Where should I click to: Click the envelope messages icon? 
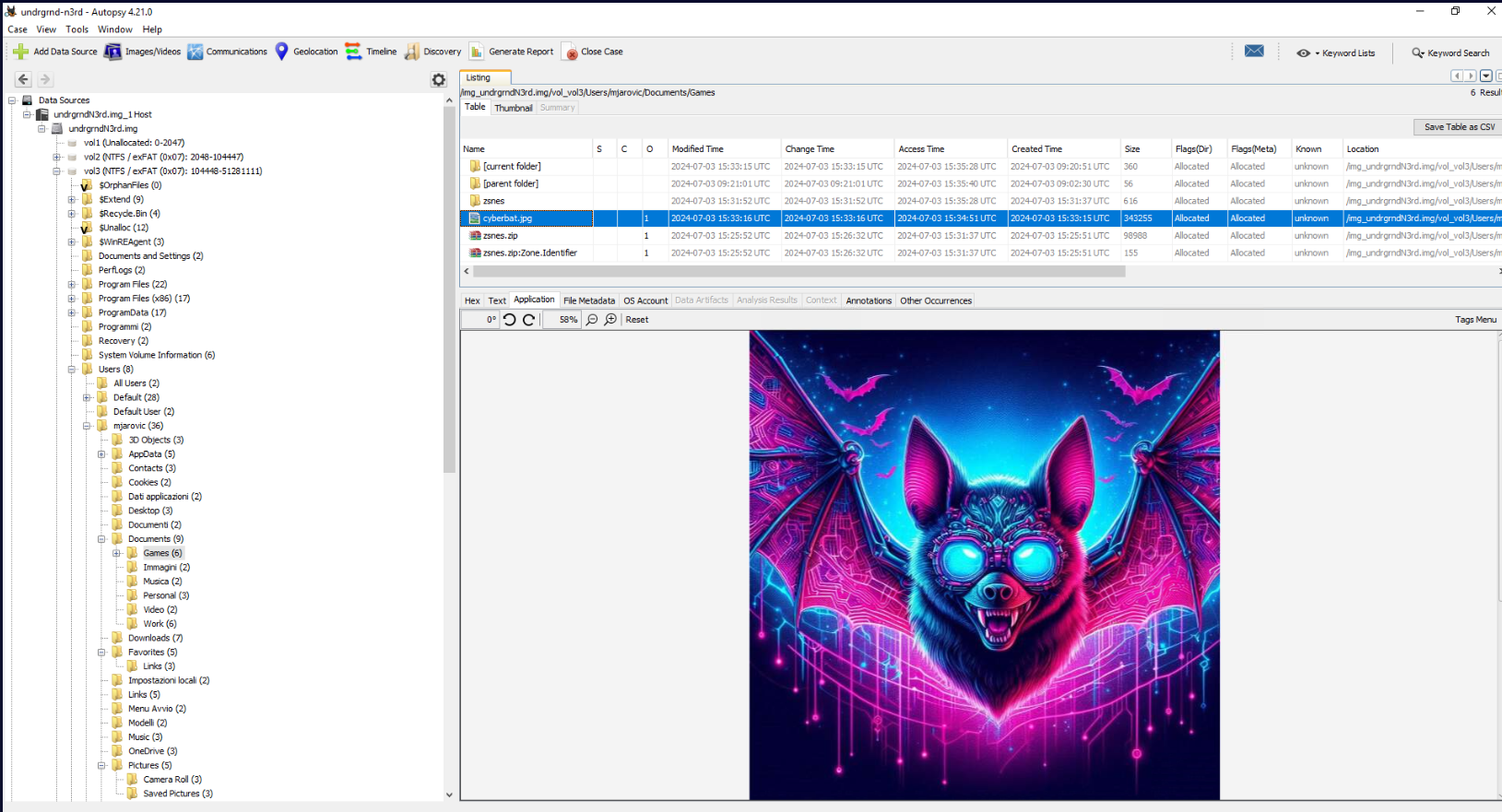[1254, 52]
